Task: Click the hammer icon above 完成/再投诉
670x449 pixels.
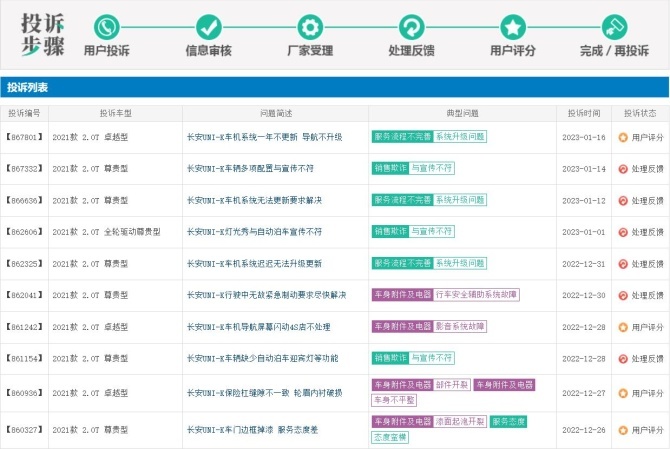Action: tap(614, 27)
